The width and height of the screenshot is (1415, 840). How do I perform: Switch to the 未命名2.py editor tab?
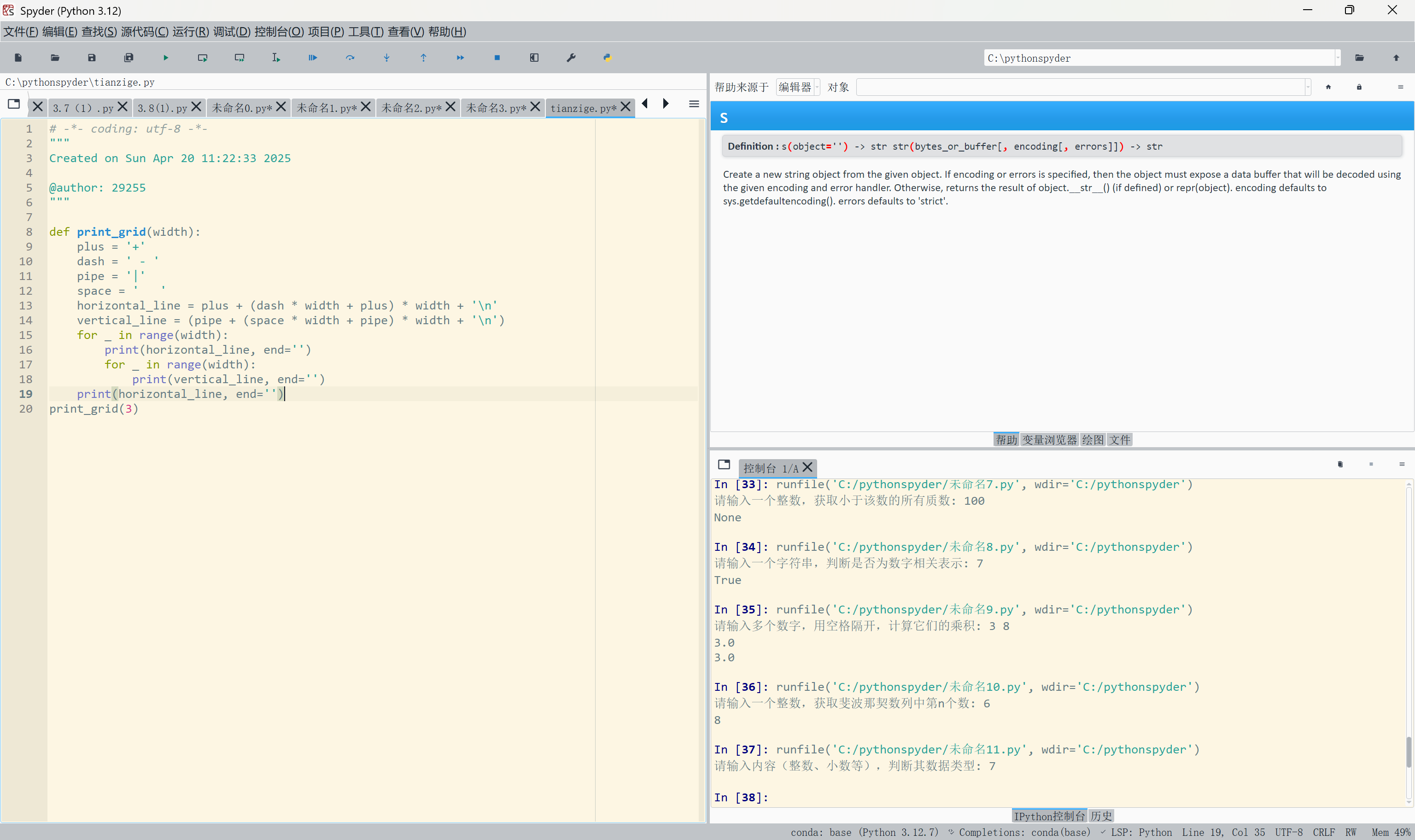[411, 108]
